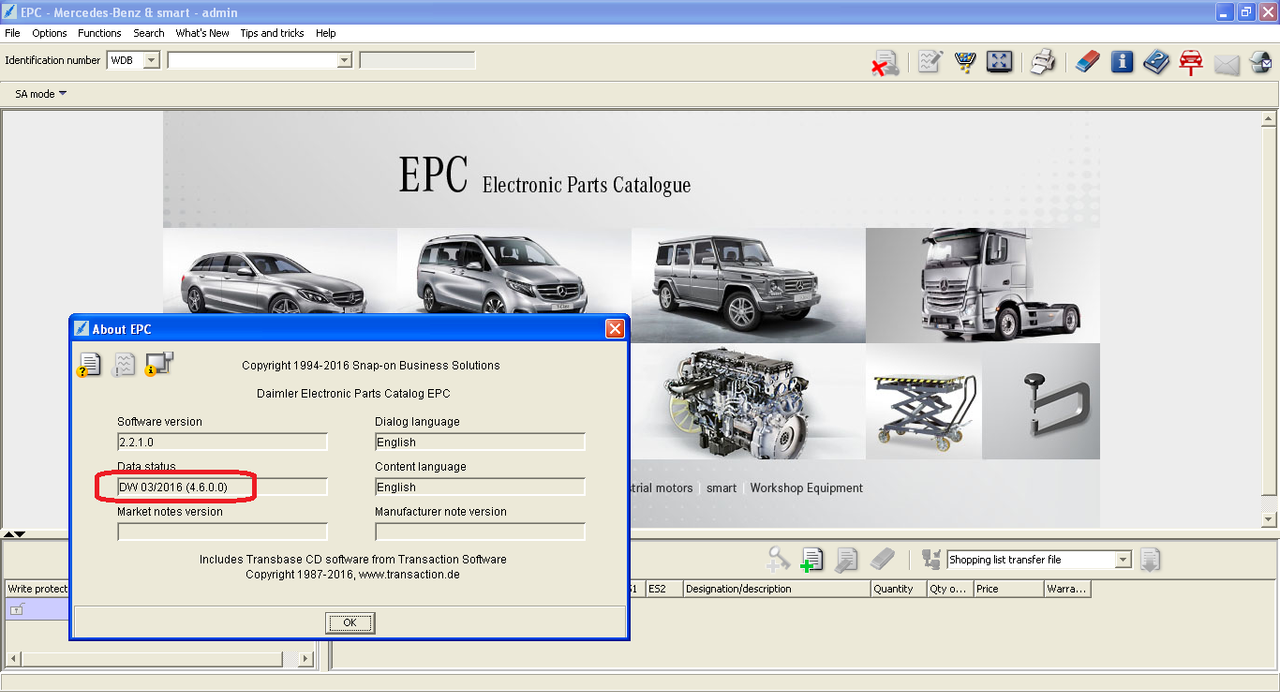1280x692 pixels.
Task: Click the scissor lift table thumbnail
Action: (924, 401)
